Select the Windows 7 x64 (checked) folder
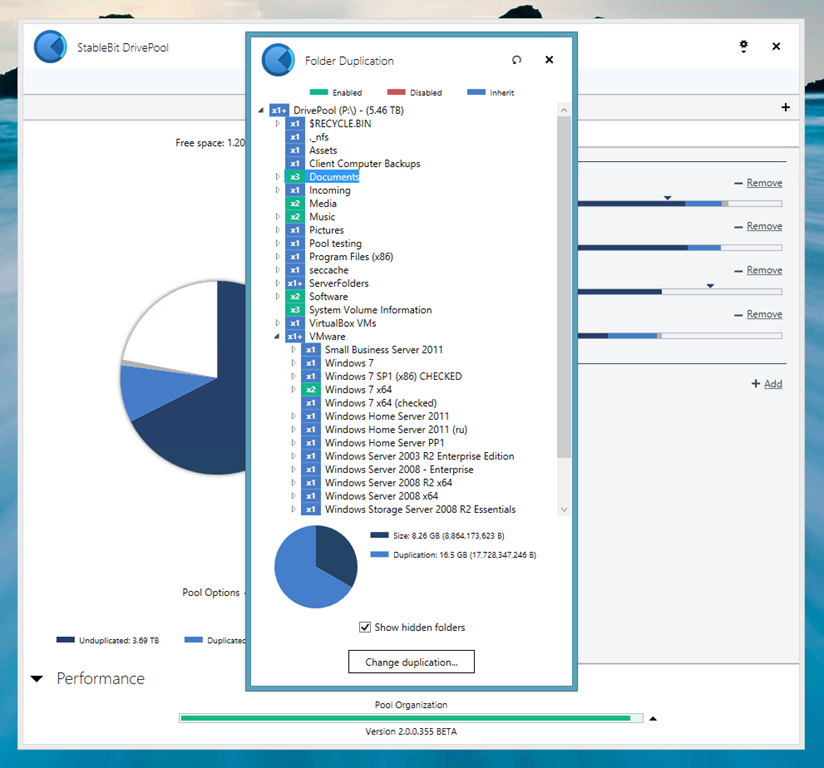 381,403
